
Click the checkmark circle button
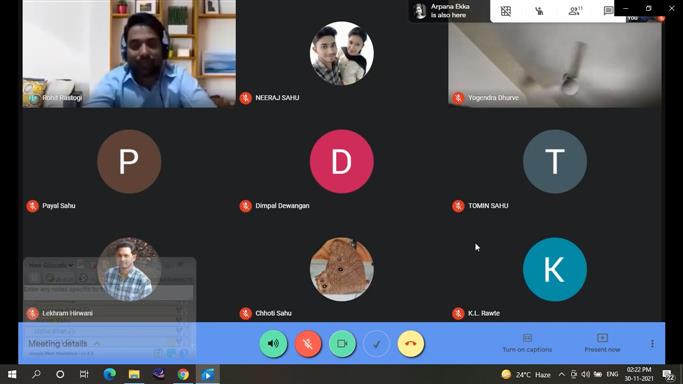click(x=376, y=344)
